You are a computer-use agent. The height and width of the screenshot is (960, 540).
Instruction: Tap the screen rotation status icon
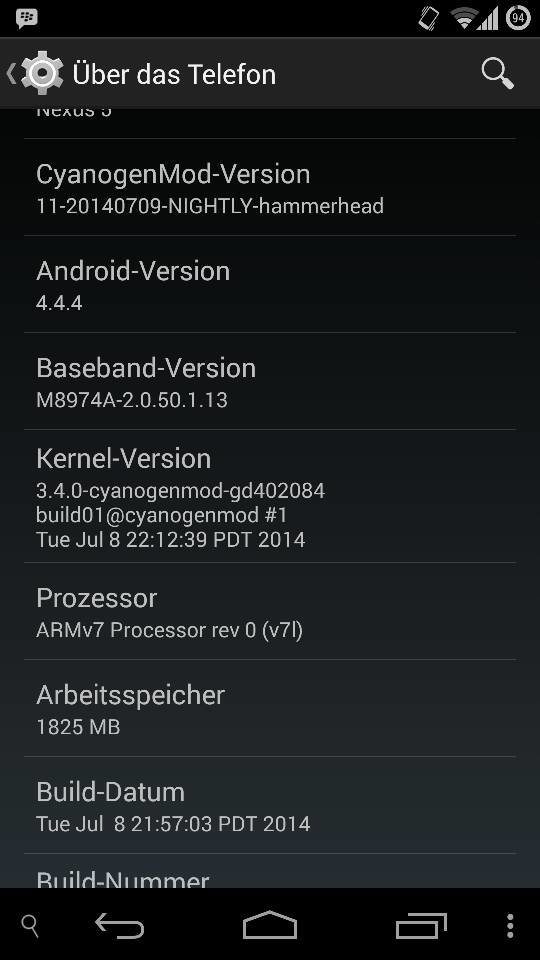click(x=429, y=18)
